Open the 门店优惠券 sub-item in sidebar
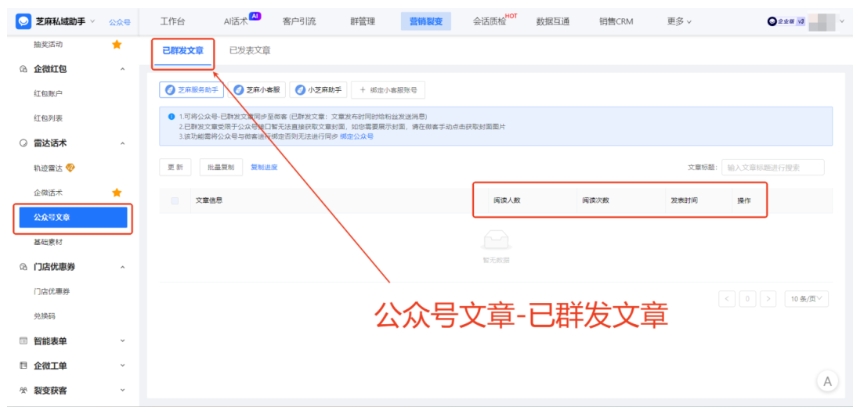 pyautogui.click(x=52, y=292)
